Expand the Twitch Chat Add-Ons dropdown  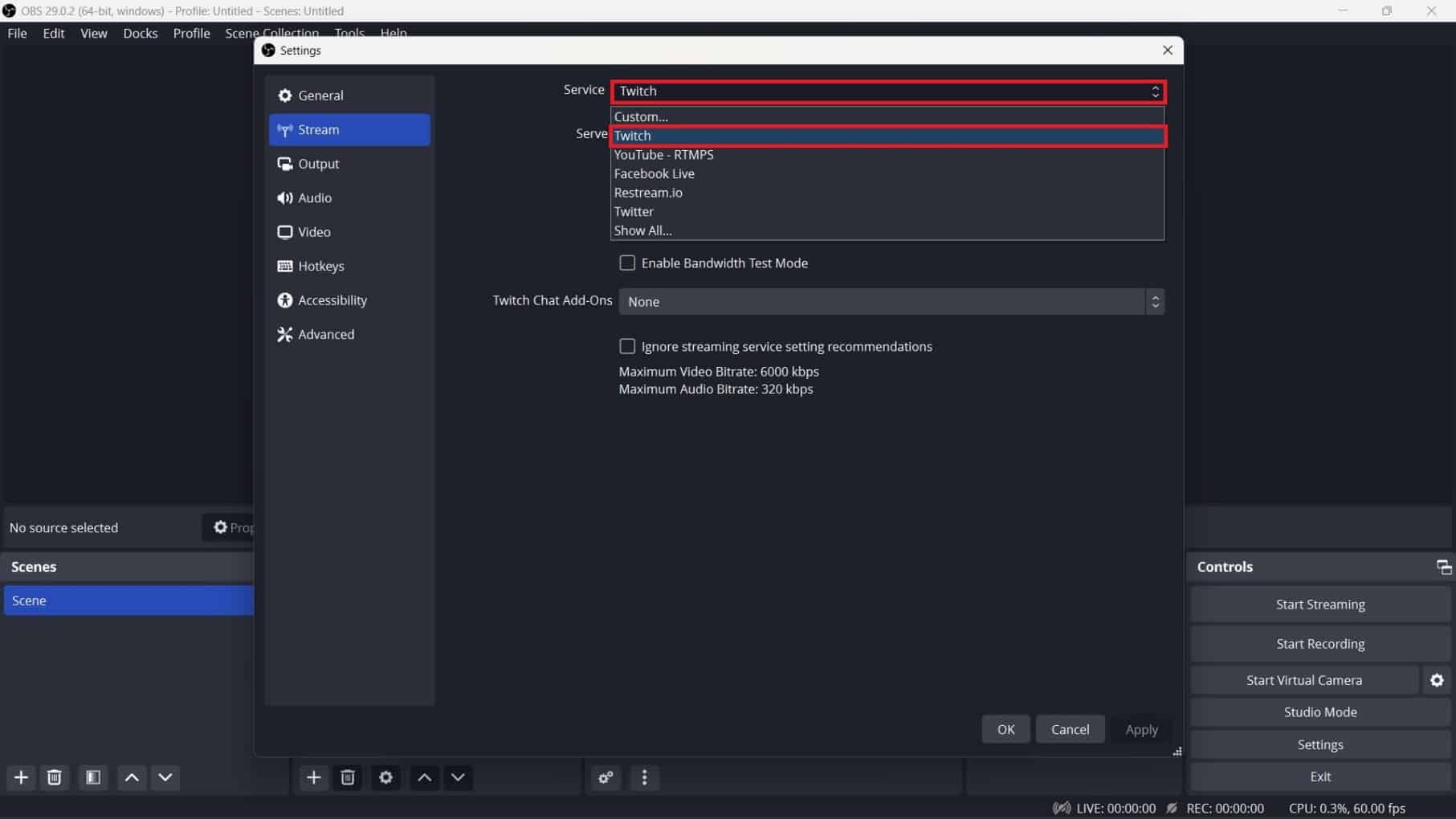891,302
